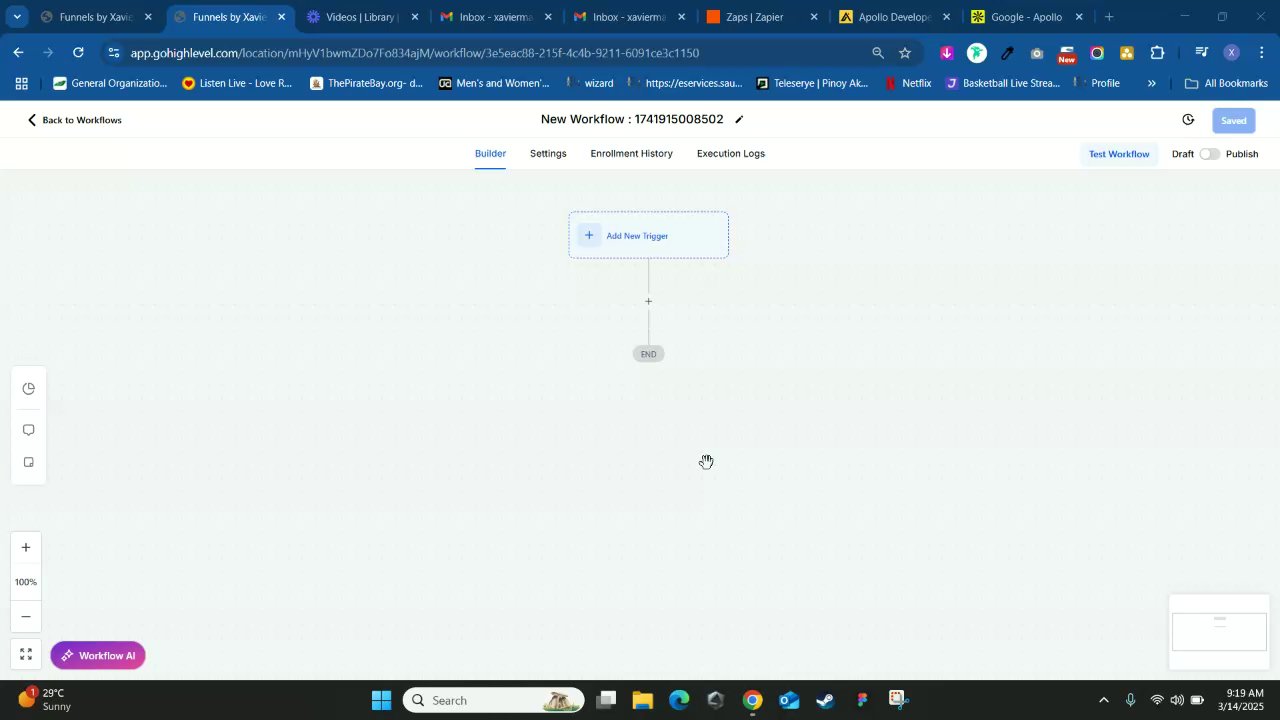Open the workflow version history clock icon
The image size is (1280, 720).
pyautogui.click(x=1188, y=120)
